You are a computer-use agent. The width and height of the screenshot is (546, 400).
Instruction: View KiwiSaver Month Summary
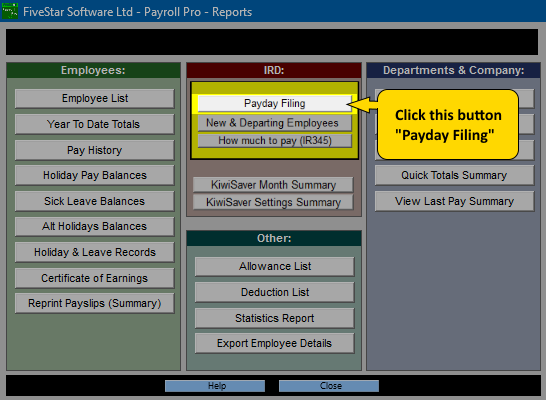tap(273, 185)
